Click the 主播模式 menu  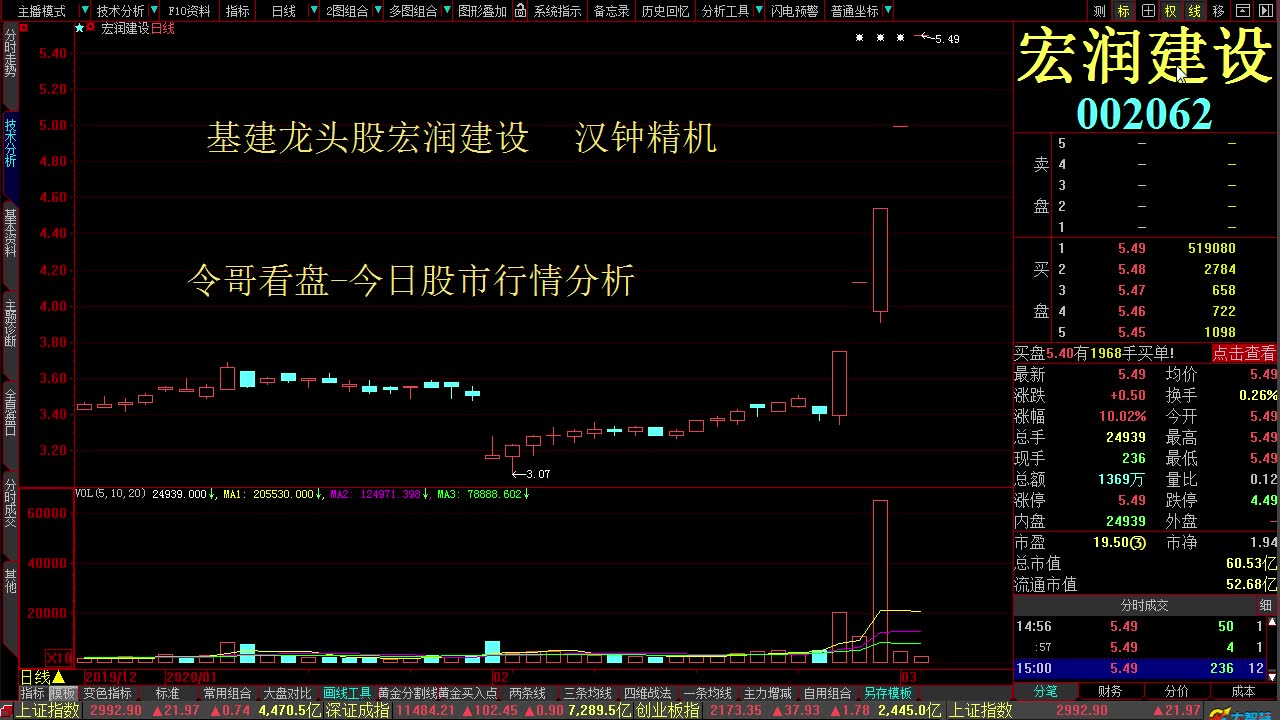coord(42,11)
